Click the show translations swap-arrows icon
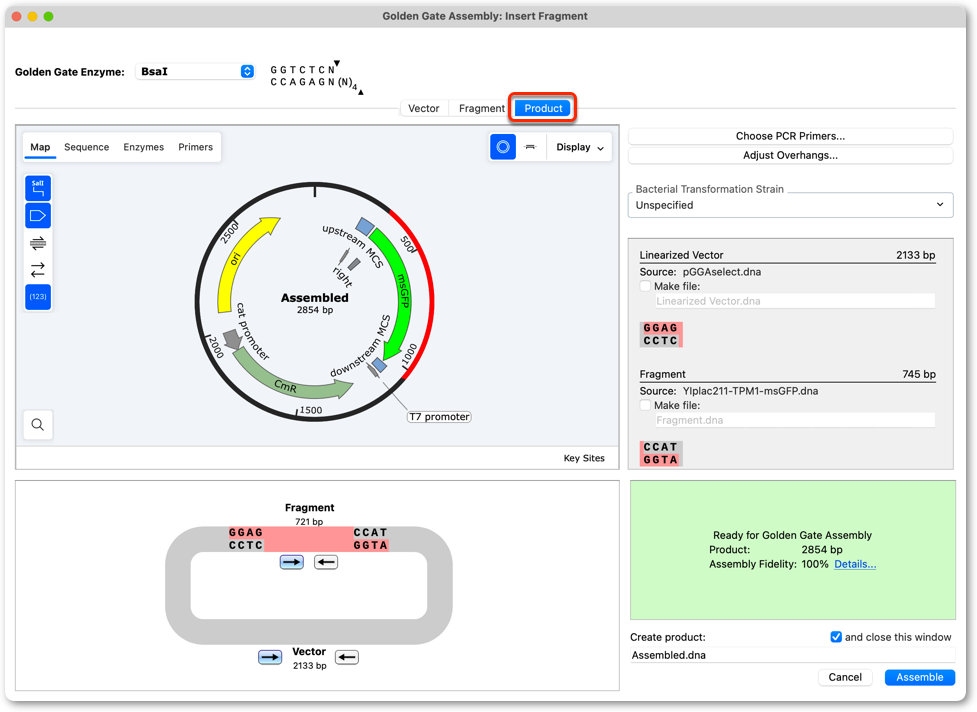This screenshot has width=977, height=712. pos(38,270)
